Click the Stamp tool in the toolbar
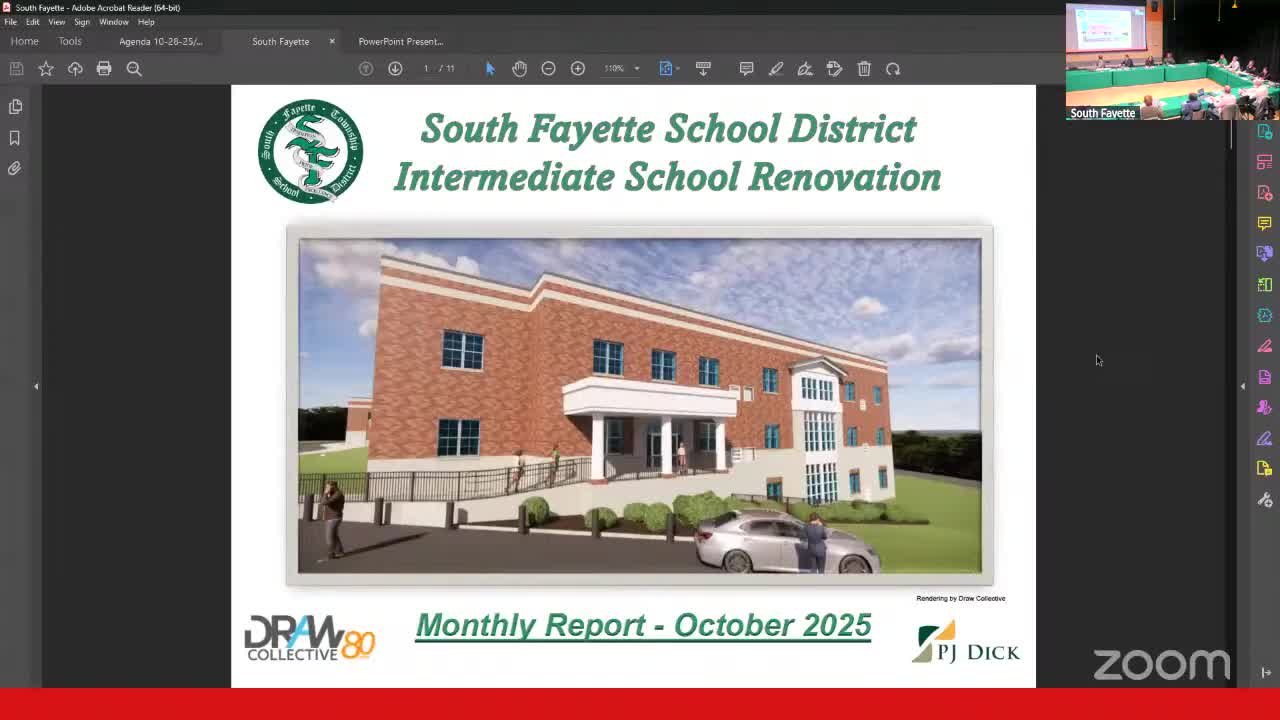 834,68
